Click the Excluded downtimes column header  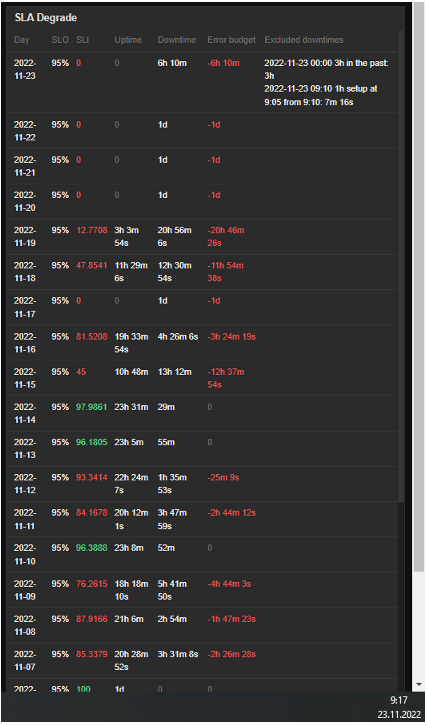[x=304, y=40]
